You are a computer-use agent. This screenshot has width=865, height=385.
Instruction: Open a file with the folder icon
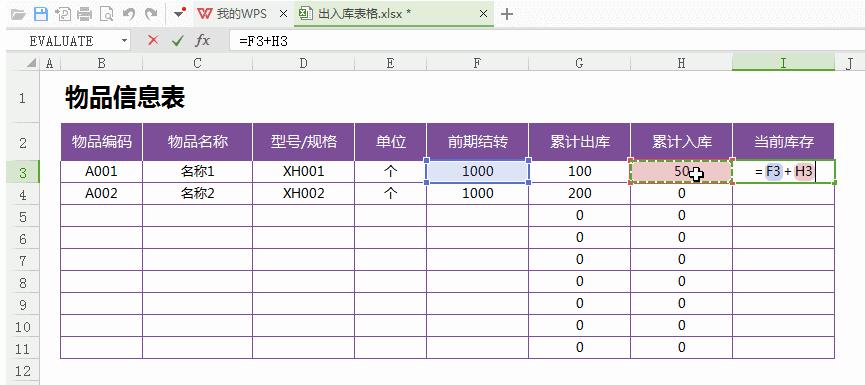[x=18, y=14]
